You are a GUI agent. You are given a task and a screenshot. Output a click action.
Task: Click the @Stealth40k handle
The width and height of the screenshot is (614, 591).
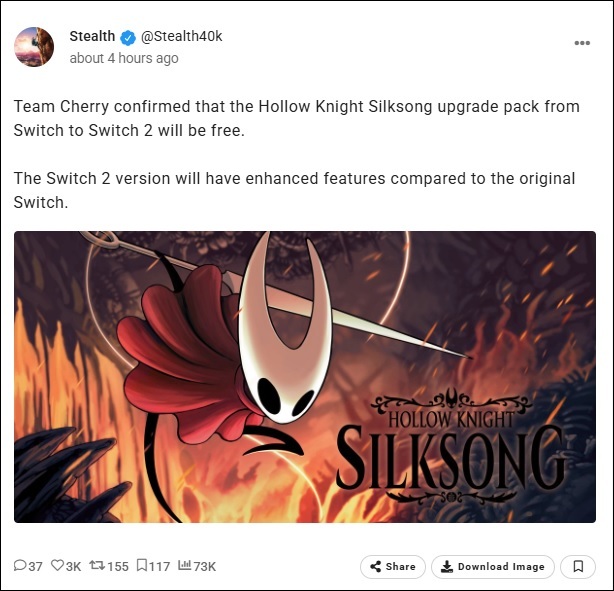tap(181, 36)
